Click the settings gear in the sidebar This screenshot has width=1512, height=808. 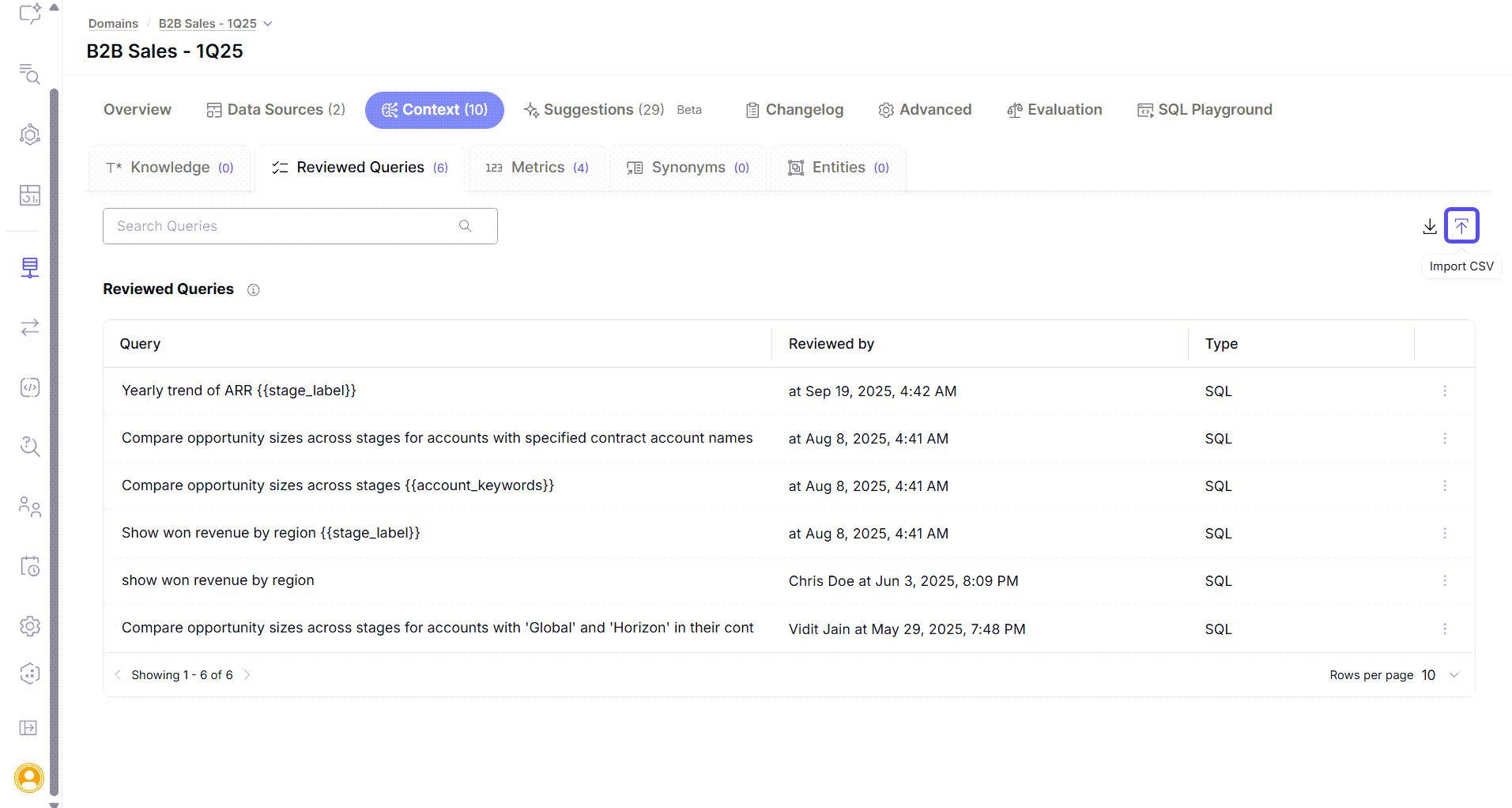coord(29,625)
